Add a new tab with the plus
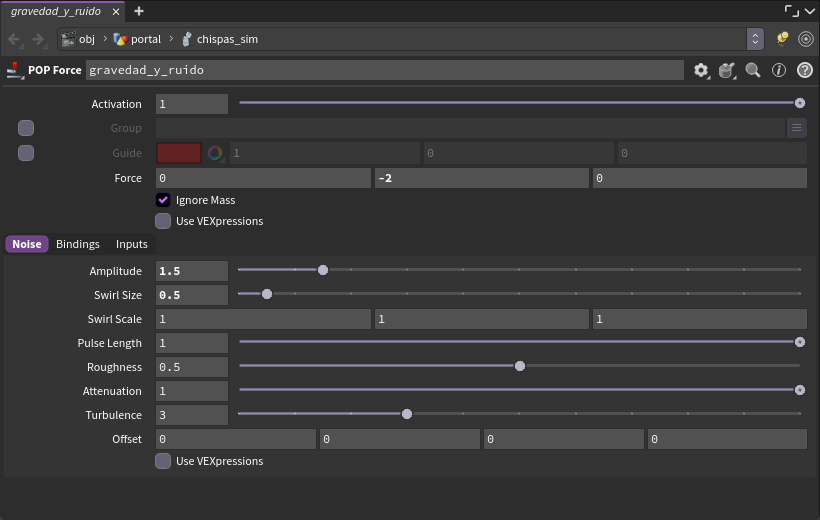Image resolution: width=820 pixels, height=520 pixels. 139,11
